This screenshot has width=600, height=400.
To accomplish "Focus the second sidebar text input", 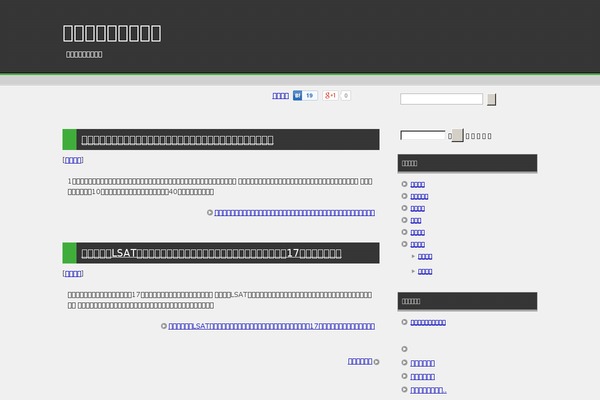I will click(422, 135).
